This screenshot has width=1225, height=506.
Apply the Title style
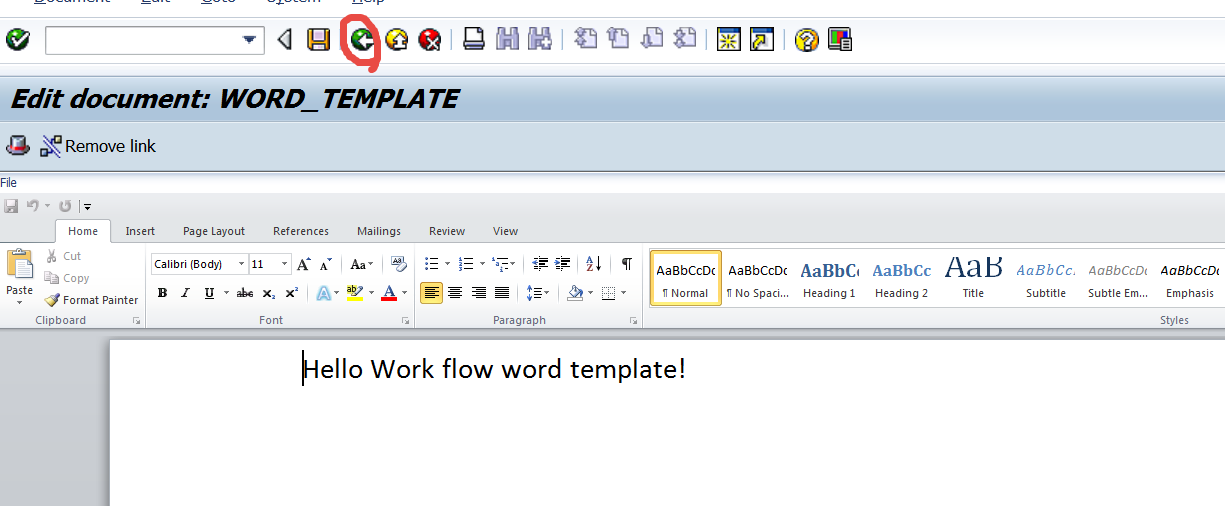click(973, 278)
